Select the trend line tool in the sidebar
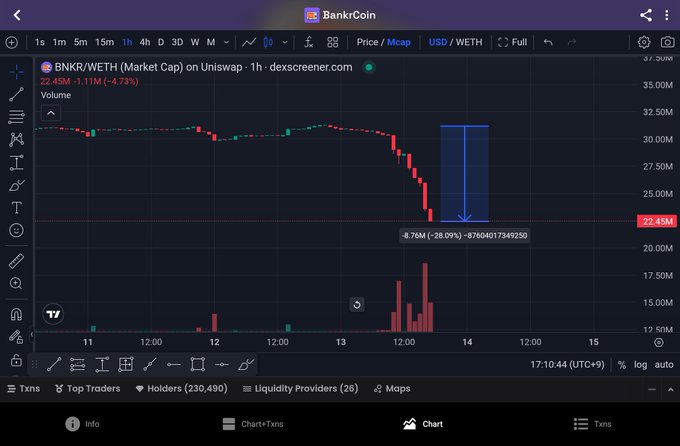680x446 pixels. [x=16, y=94]
